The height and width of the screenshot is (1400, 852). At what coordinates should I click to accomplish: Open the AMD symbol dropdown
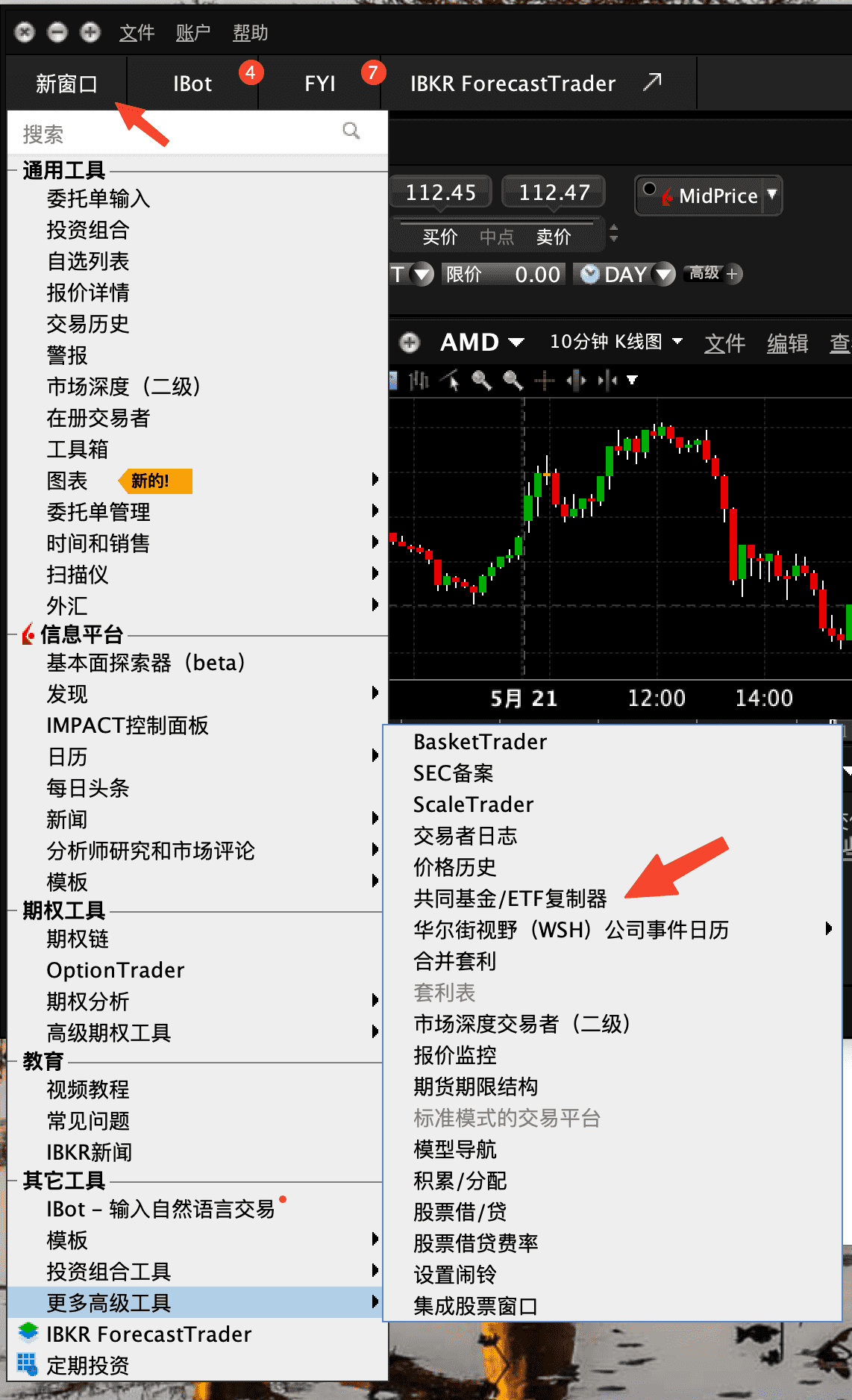point(516,343)
